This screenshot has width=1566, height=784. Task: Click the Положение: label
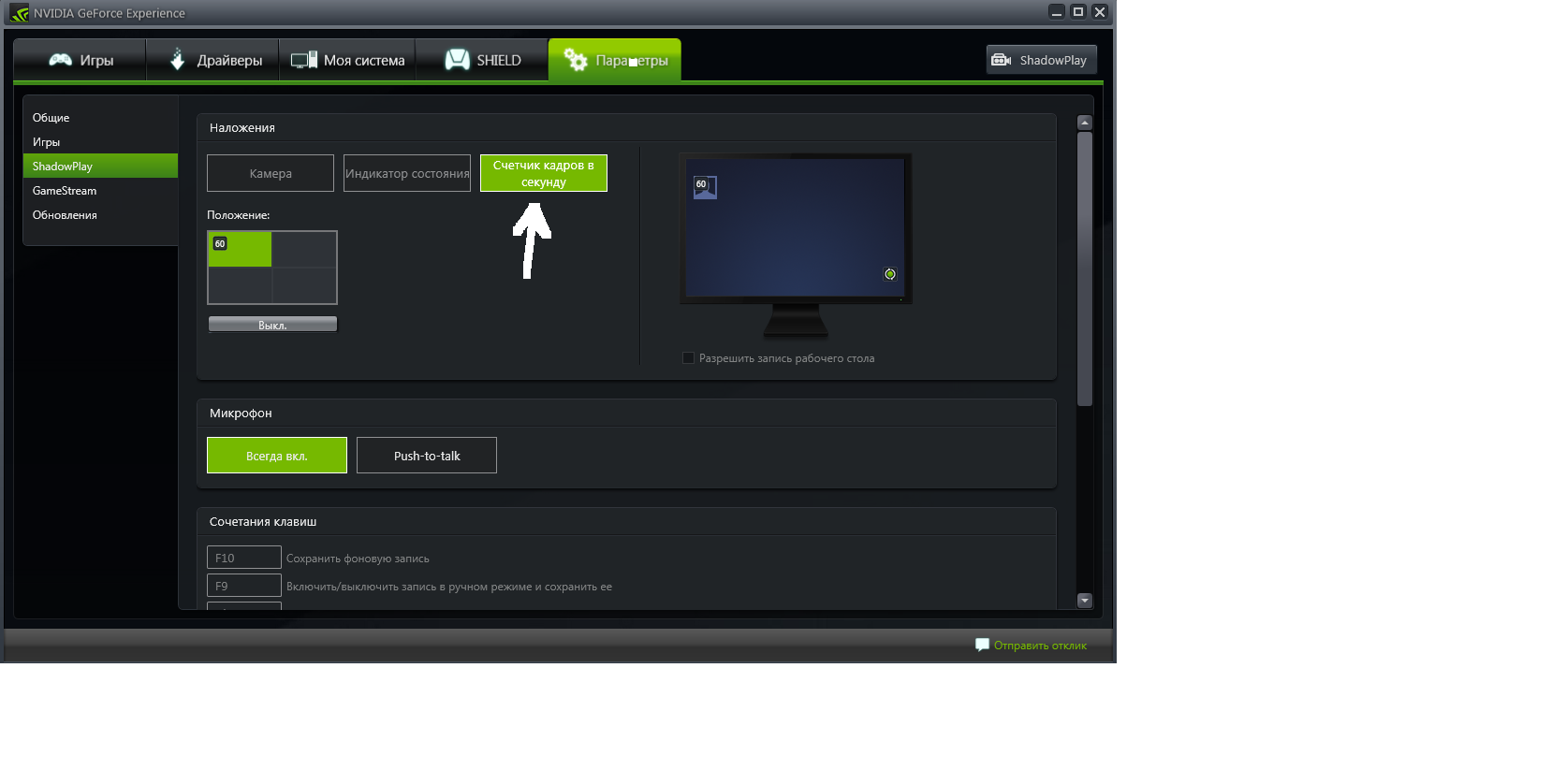point(239,215)
